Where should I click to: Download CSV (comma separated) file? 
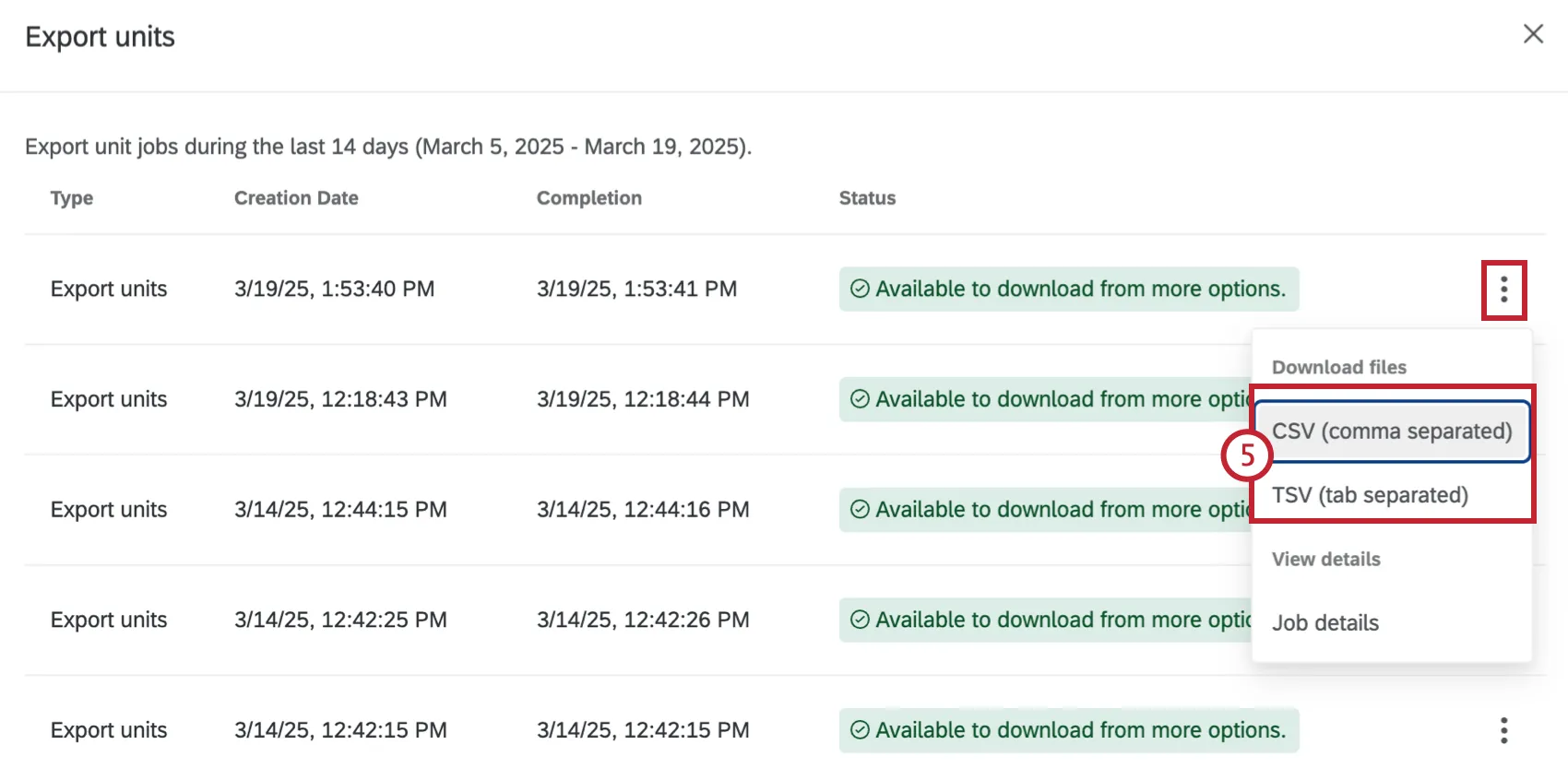[1391, 431]
